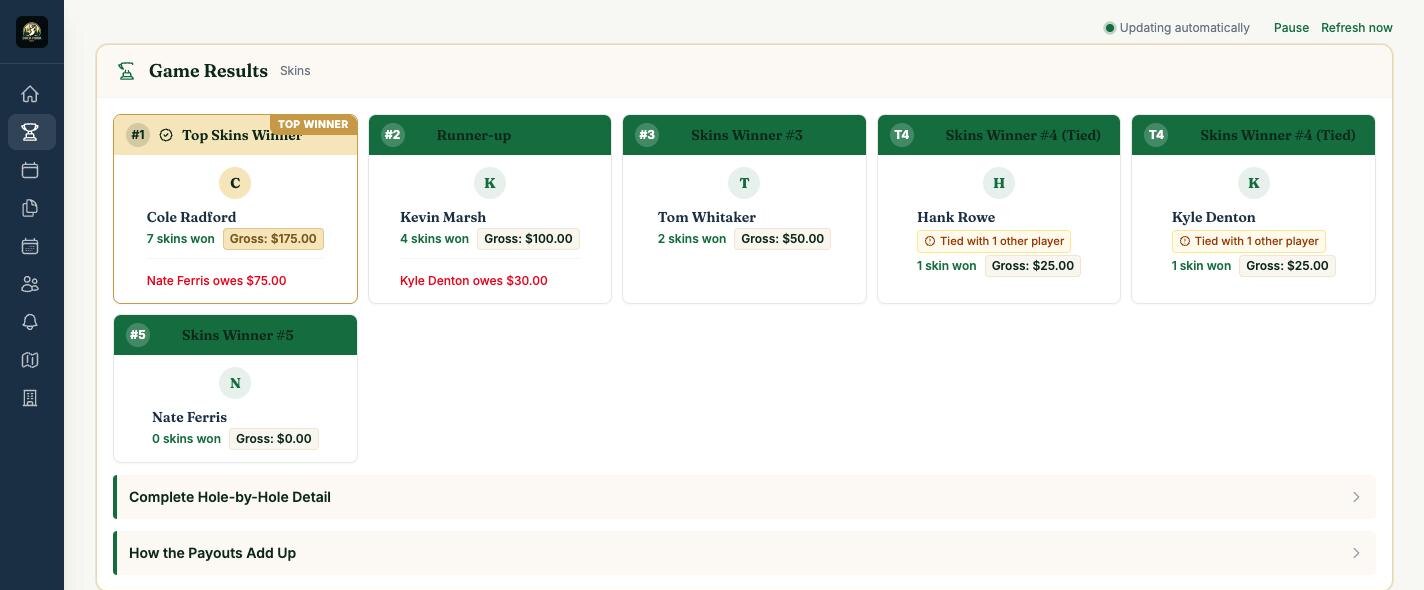
Task: Click Nate Ferris's Gross: $0.00 badge
Action: point(274,439)
